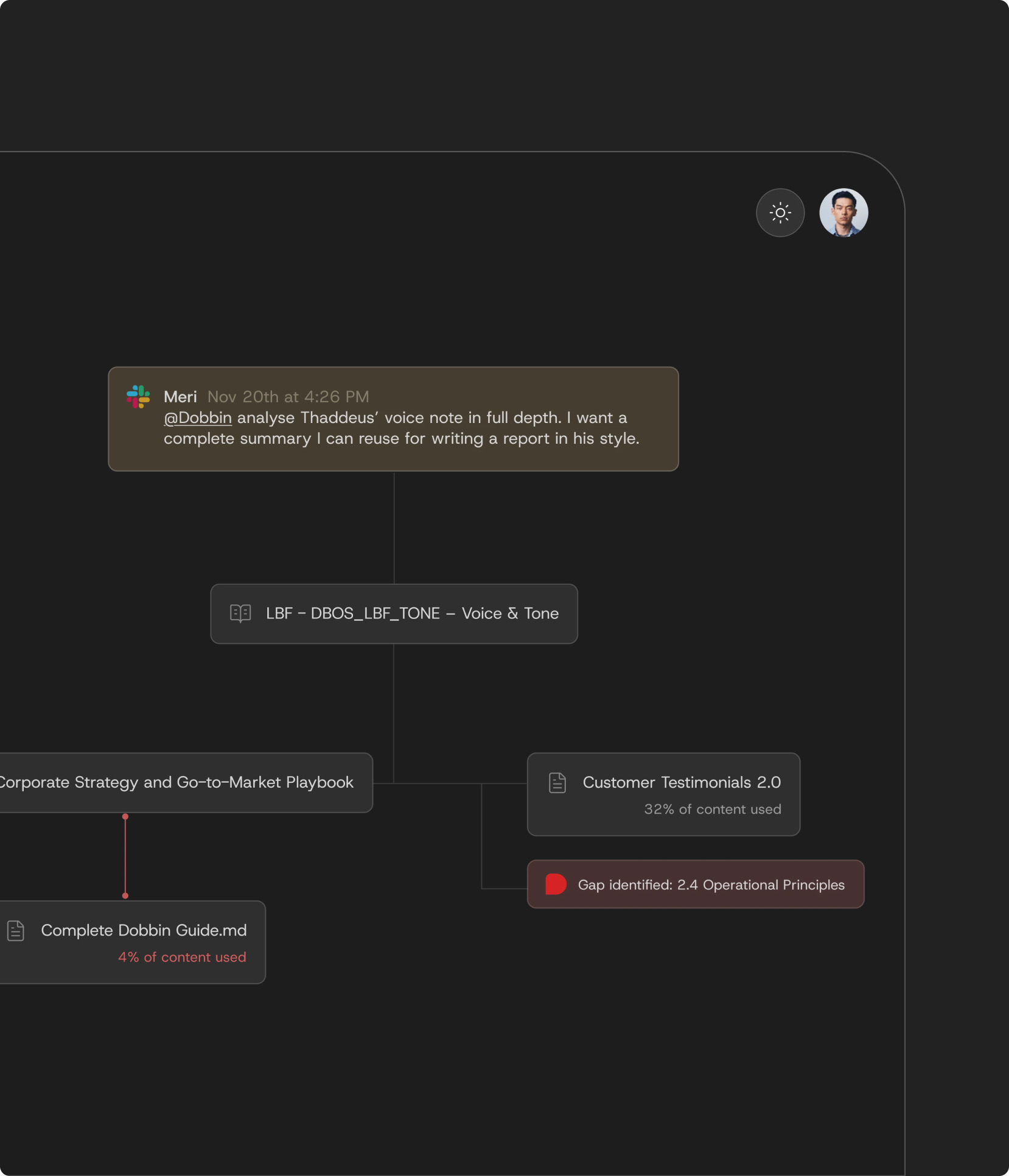Click the timestamp Nov 20th at 4:26 PM

coord(288,397)
